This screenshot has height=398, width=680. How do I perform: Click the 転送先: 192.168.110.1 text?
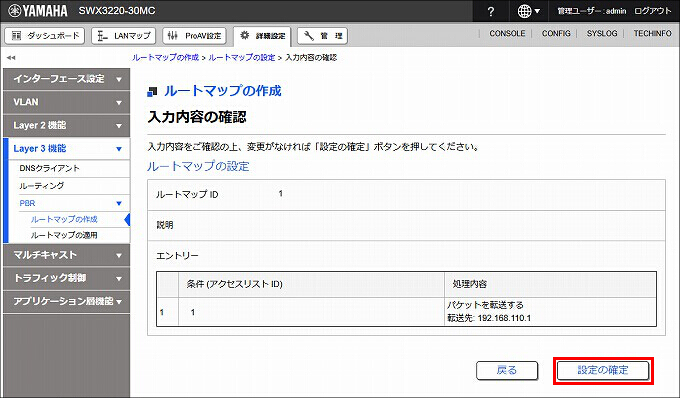click(x=489, y=318)
